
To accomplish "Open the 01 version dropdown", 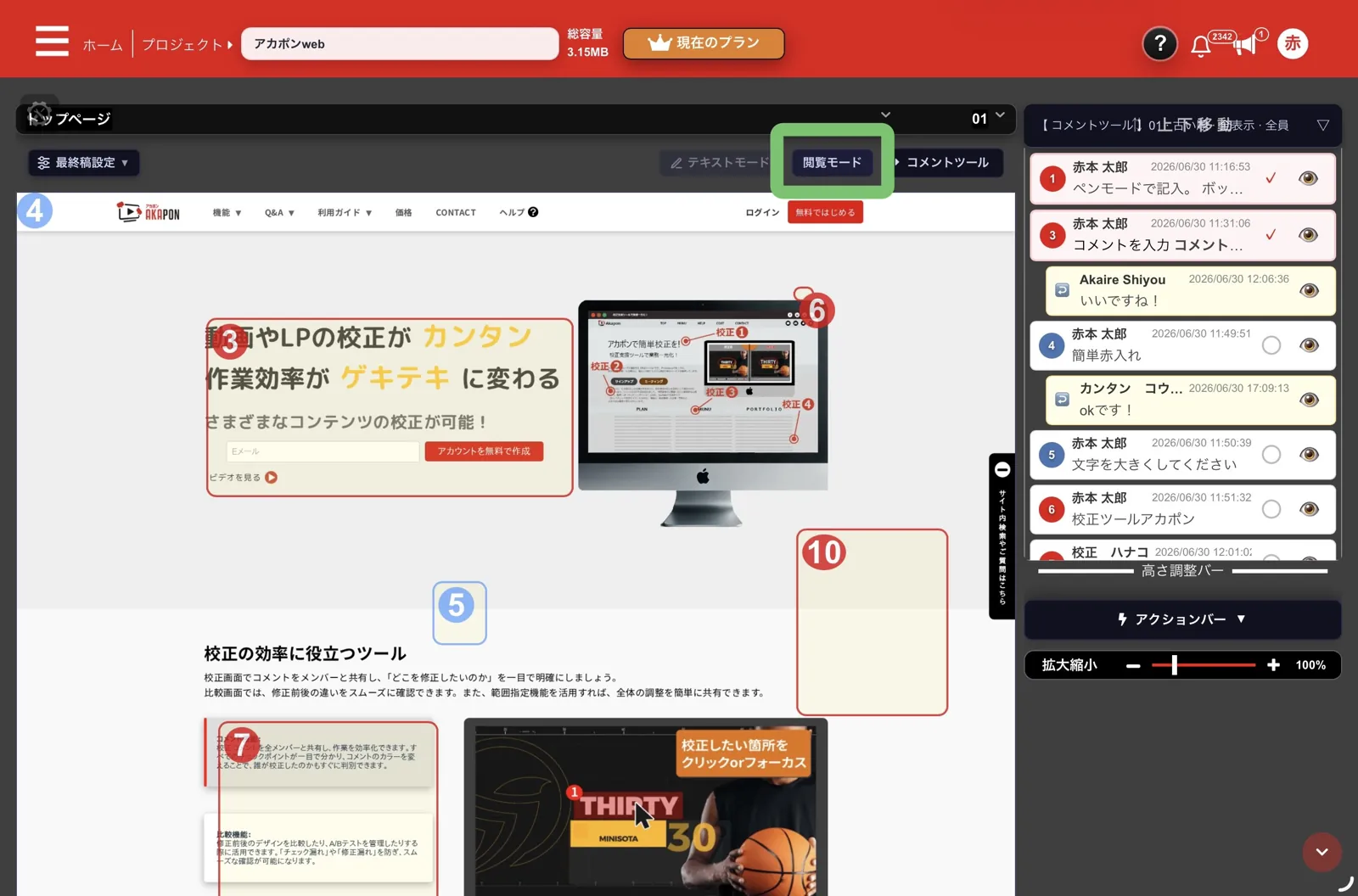I will pyautogui.click(x=989, y=118).
